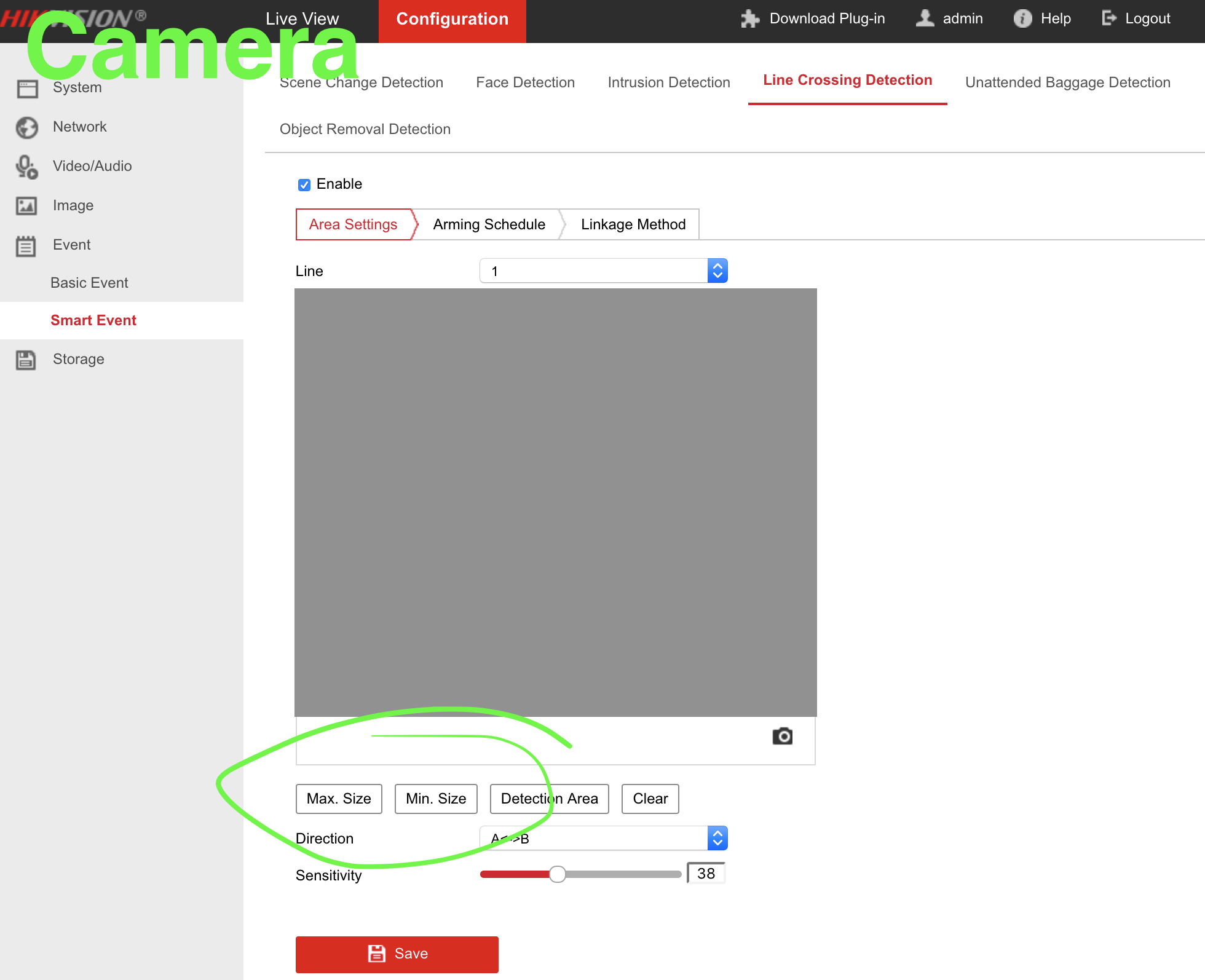Click the Help info icon
Screen dimensions: 1205x980
[1022, 18]
